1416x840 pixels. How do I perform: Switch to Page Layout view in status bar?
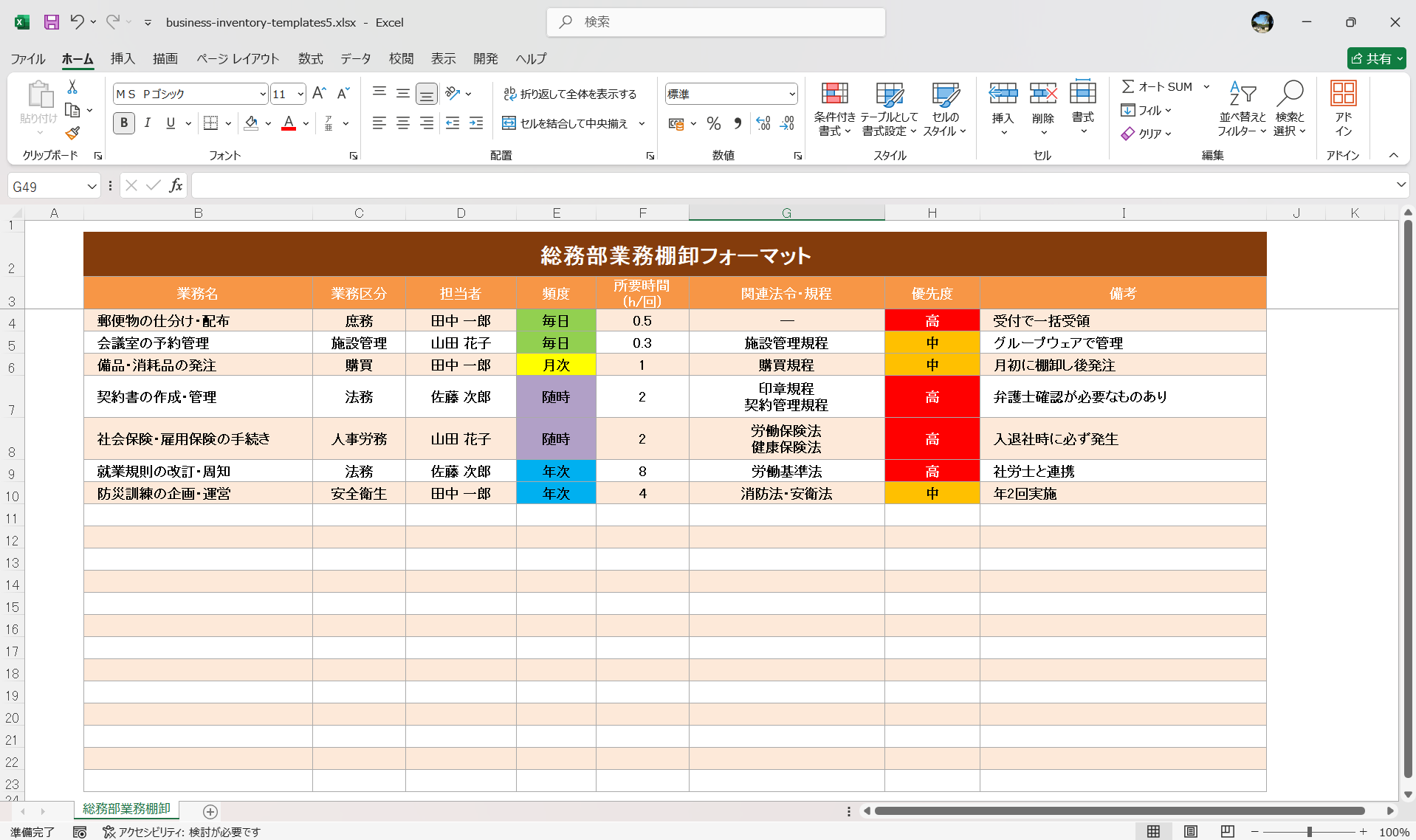pyautogui.click(x=1190, y=832)
